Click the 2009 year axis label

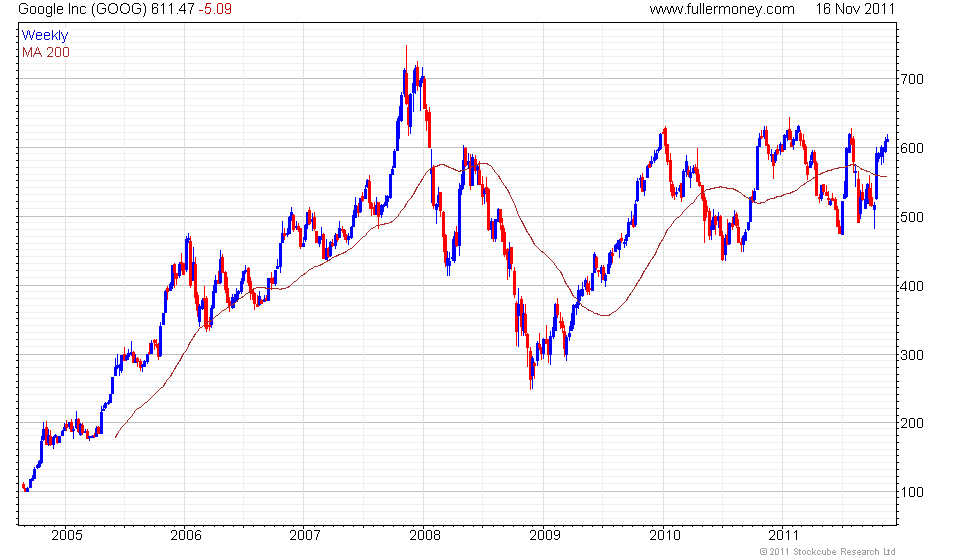[545, 535]
